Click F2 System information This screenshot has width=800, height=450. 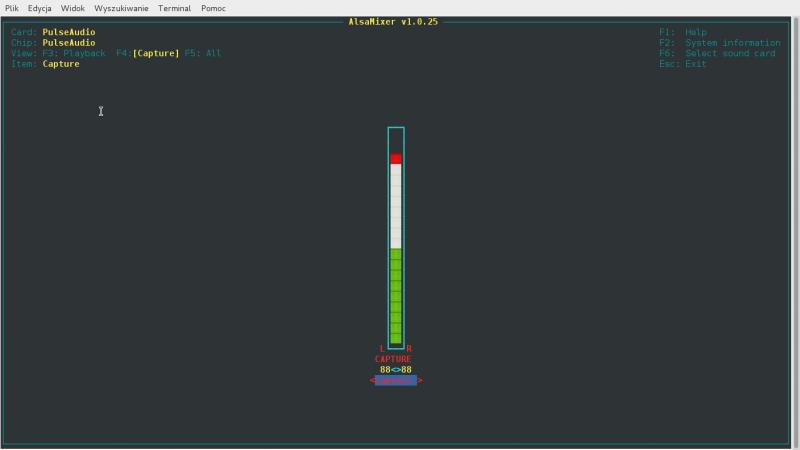(x=719, y=43)
